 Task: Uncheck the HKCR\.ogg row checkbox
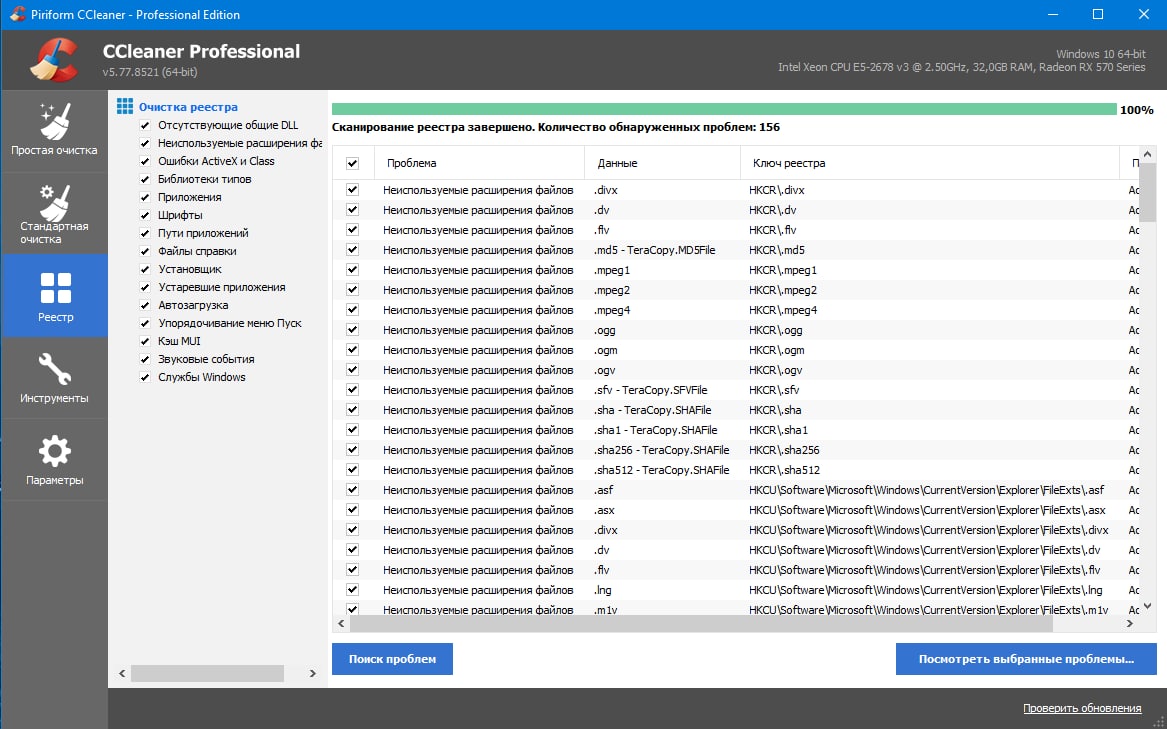[353, 330]
